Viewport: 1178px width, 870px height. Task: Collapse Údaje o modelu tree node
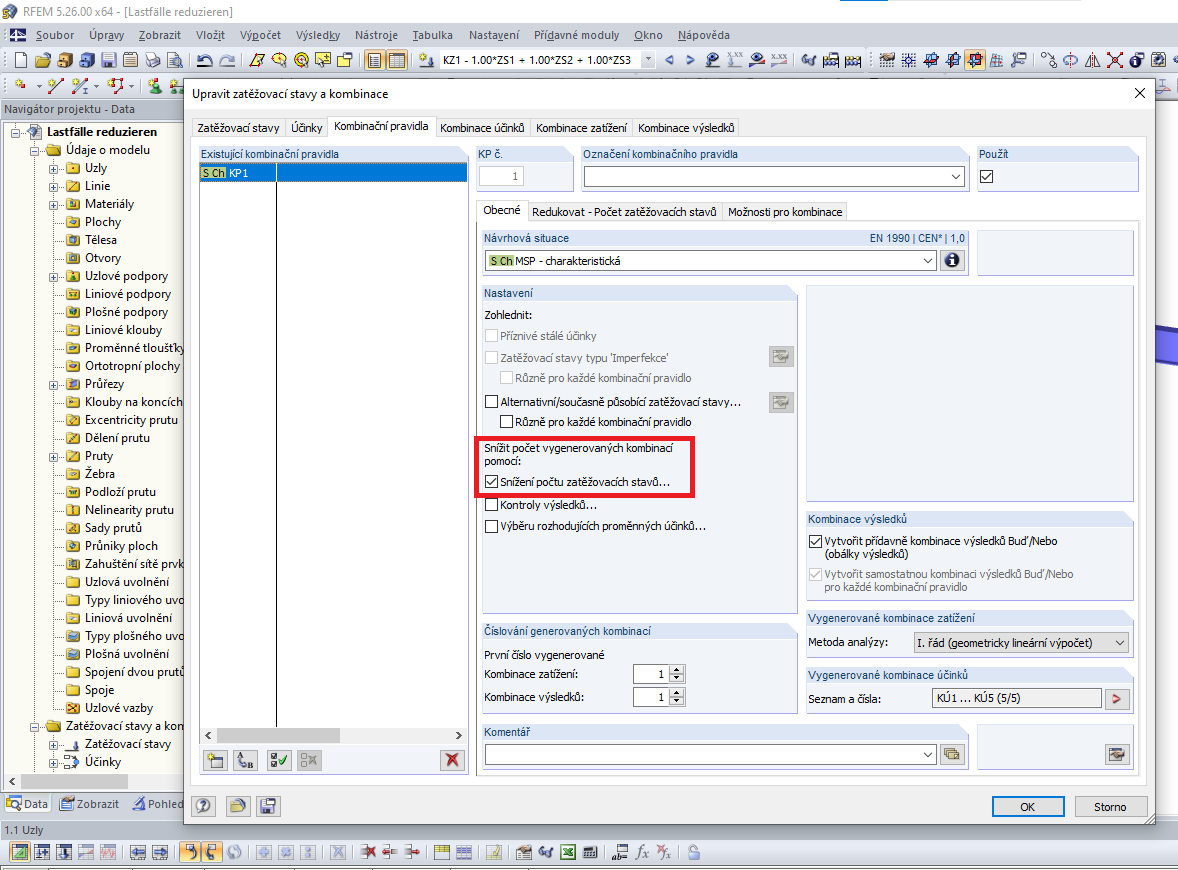(x=35, y=151)
